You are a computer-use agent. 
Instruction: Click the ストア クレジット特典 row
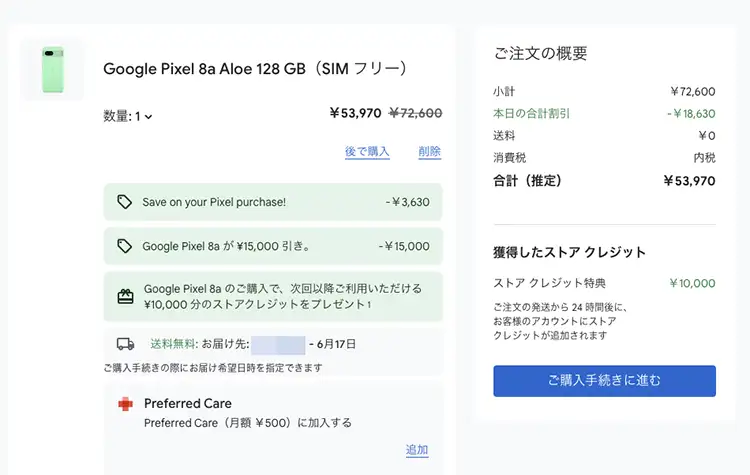click(x=604, y=283)
